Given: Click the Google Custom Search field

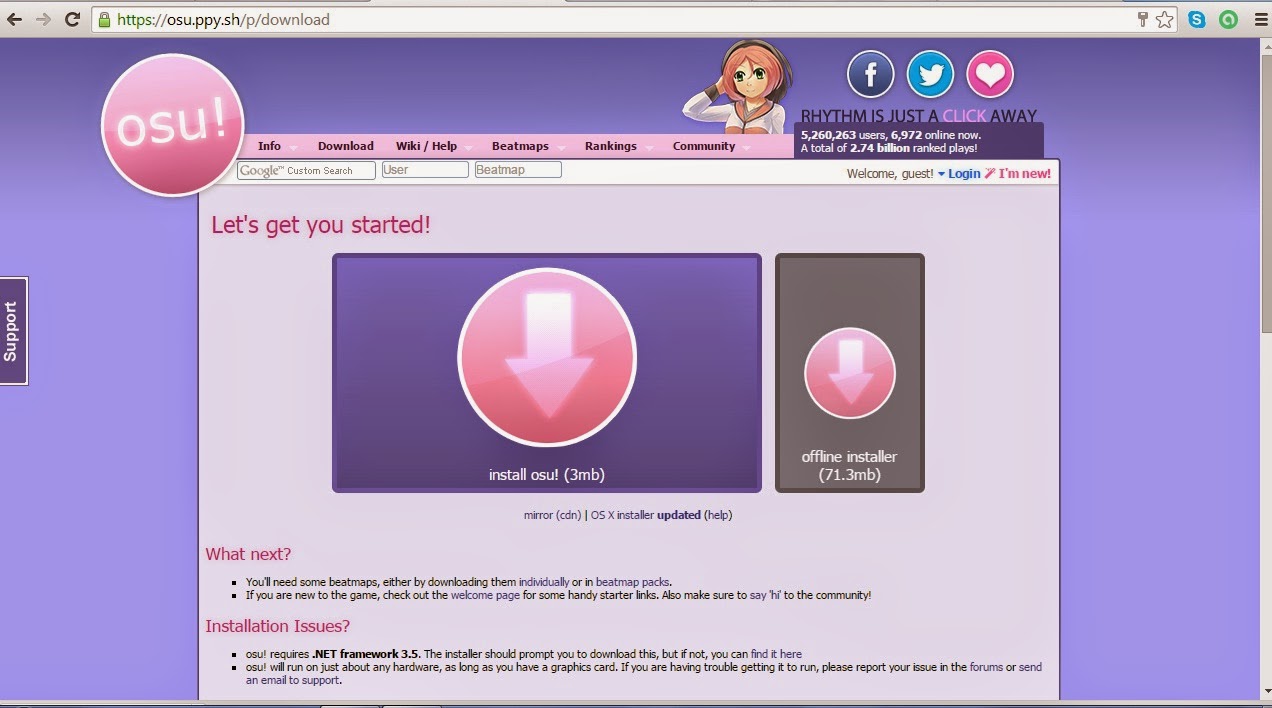Looking at the screenshot, I should [x=306, y=170].
